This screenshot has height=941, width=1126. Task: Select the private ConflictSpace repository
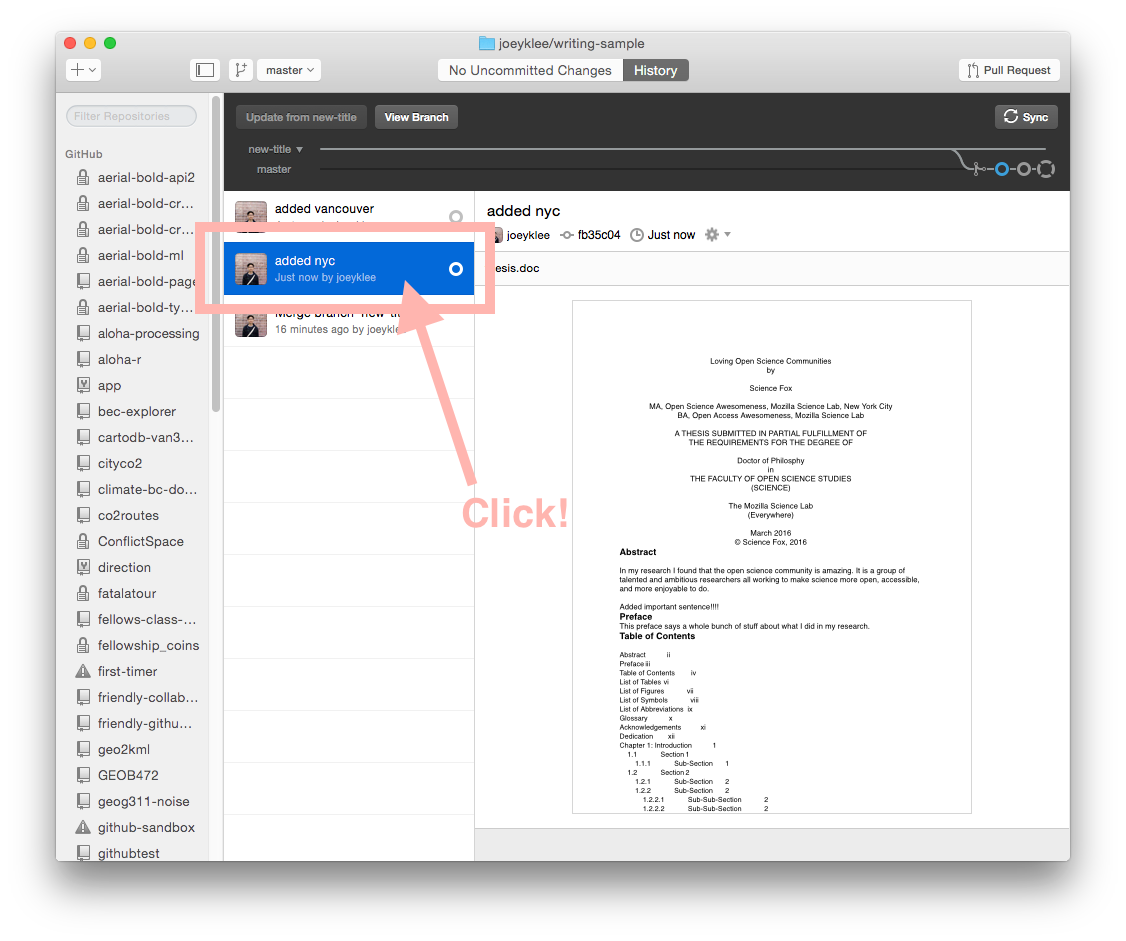(136, 542)
